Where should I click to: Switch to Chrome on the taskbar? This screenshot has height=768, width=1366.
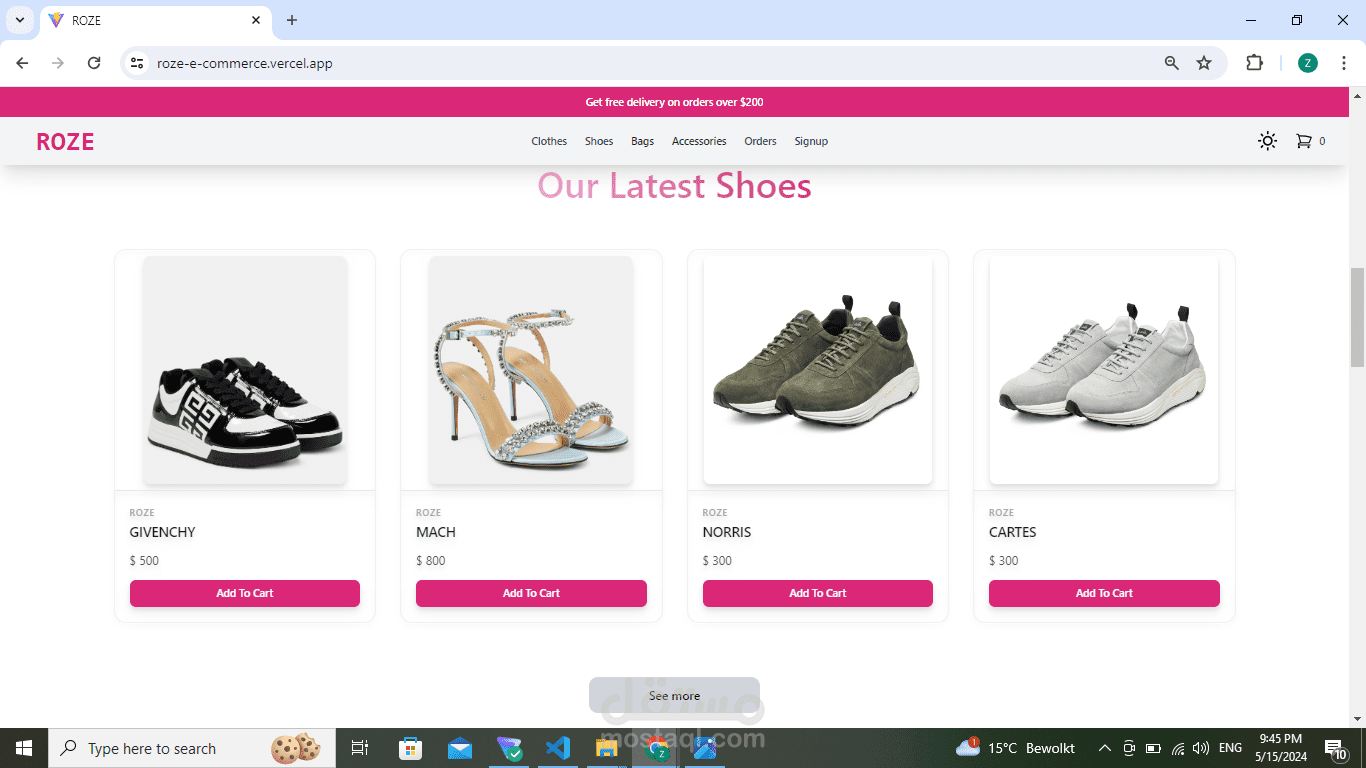pyautogui.click(x=656, y=748)
